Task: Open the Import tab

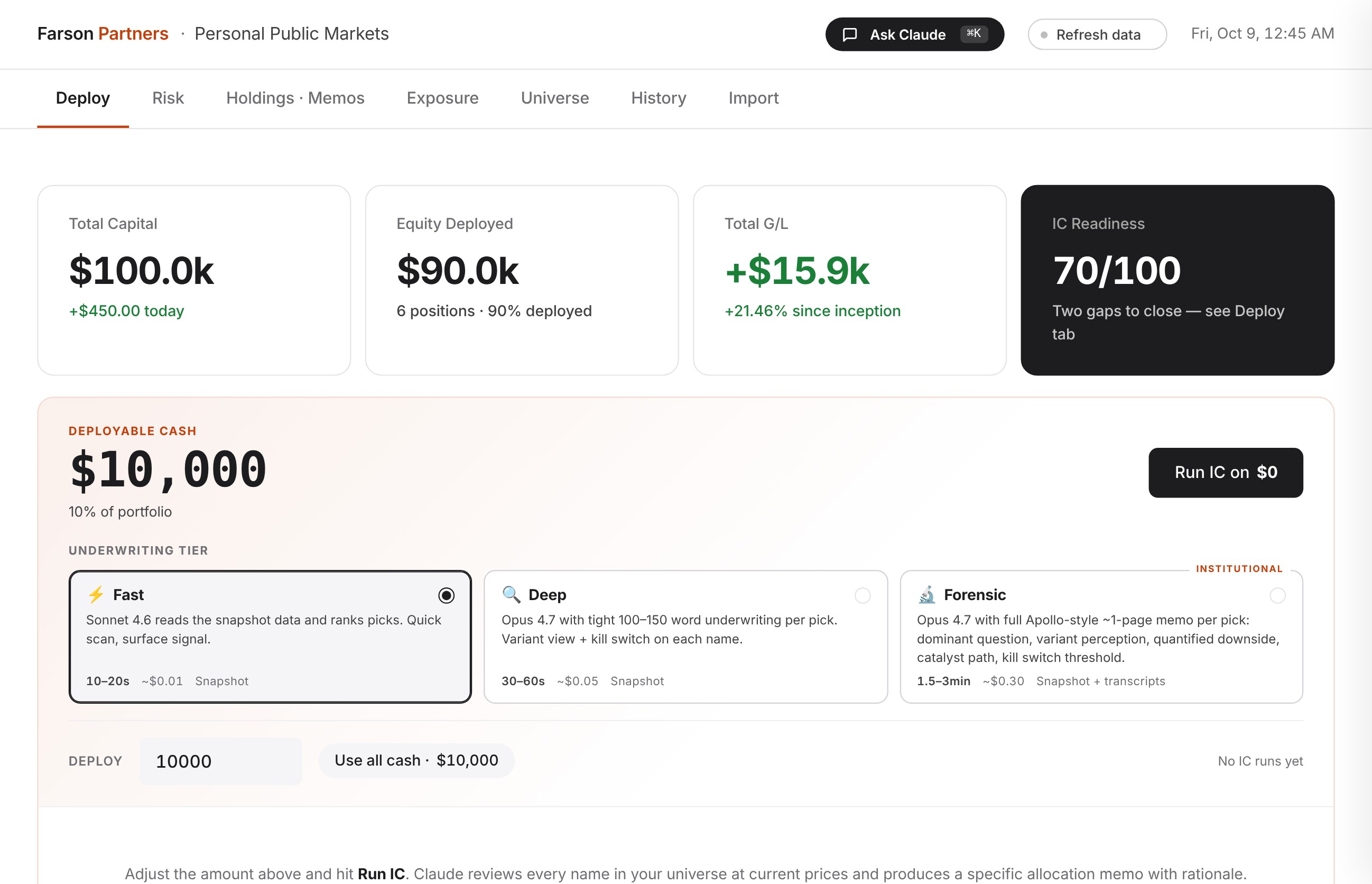Action: (754, 98)
